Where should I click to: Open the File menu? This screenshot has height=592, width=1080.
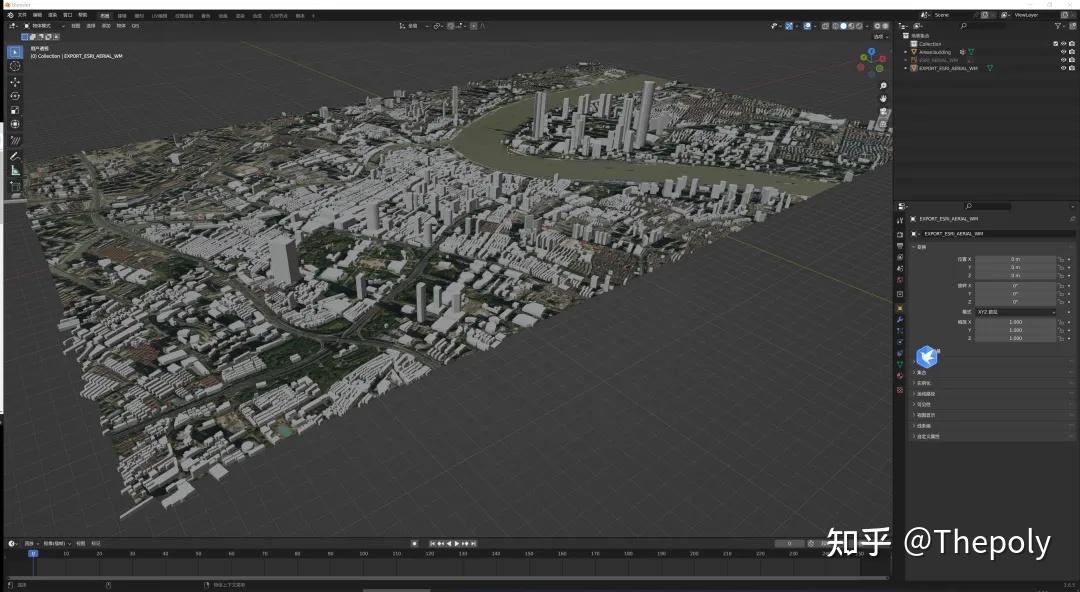click(x=24, y=13)
